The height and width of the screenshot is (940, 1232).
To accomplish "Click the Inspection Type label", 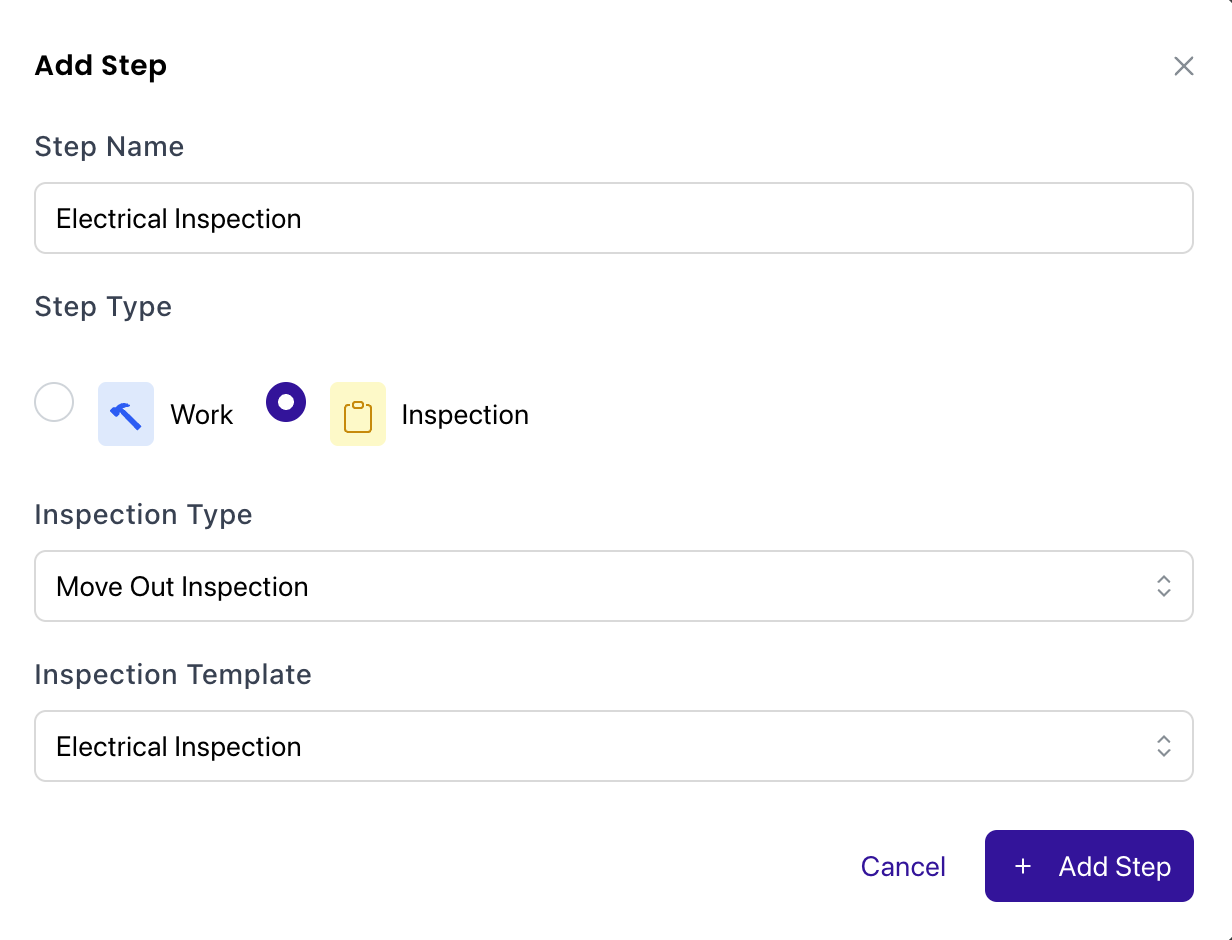I will click(143, 515).
